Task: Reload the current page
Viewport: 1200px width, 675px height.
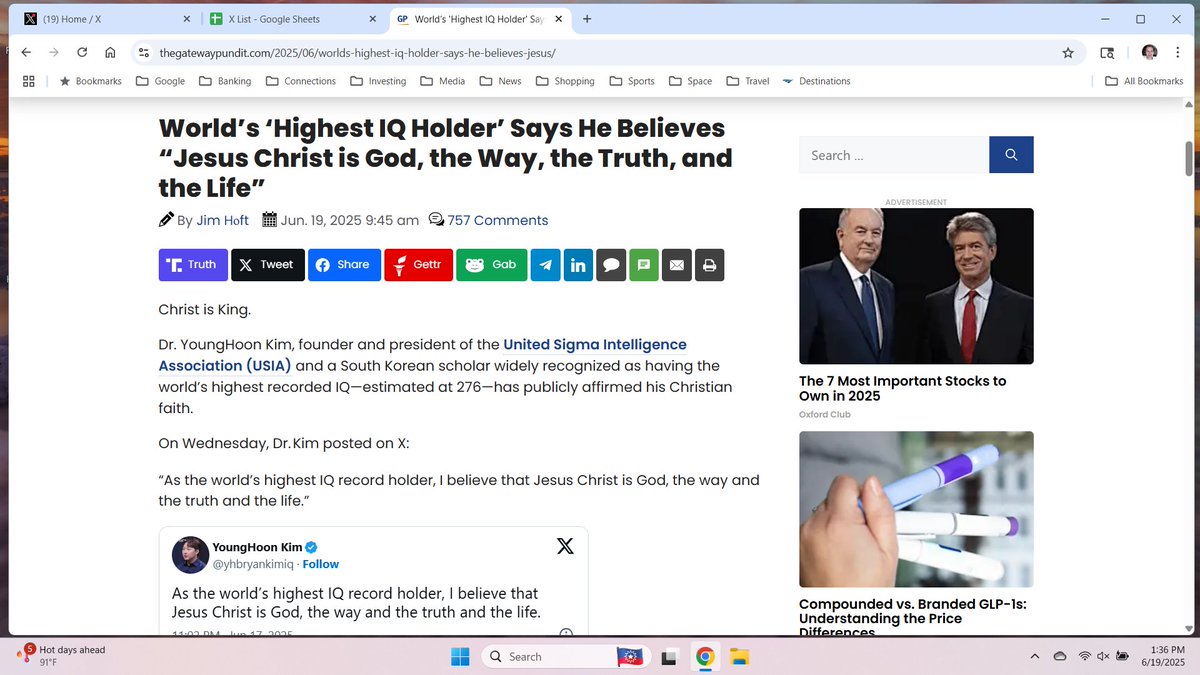Action: pyautogui.click(x=82, y=52)
